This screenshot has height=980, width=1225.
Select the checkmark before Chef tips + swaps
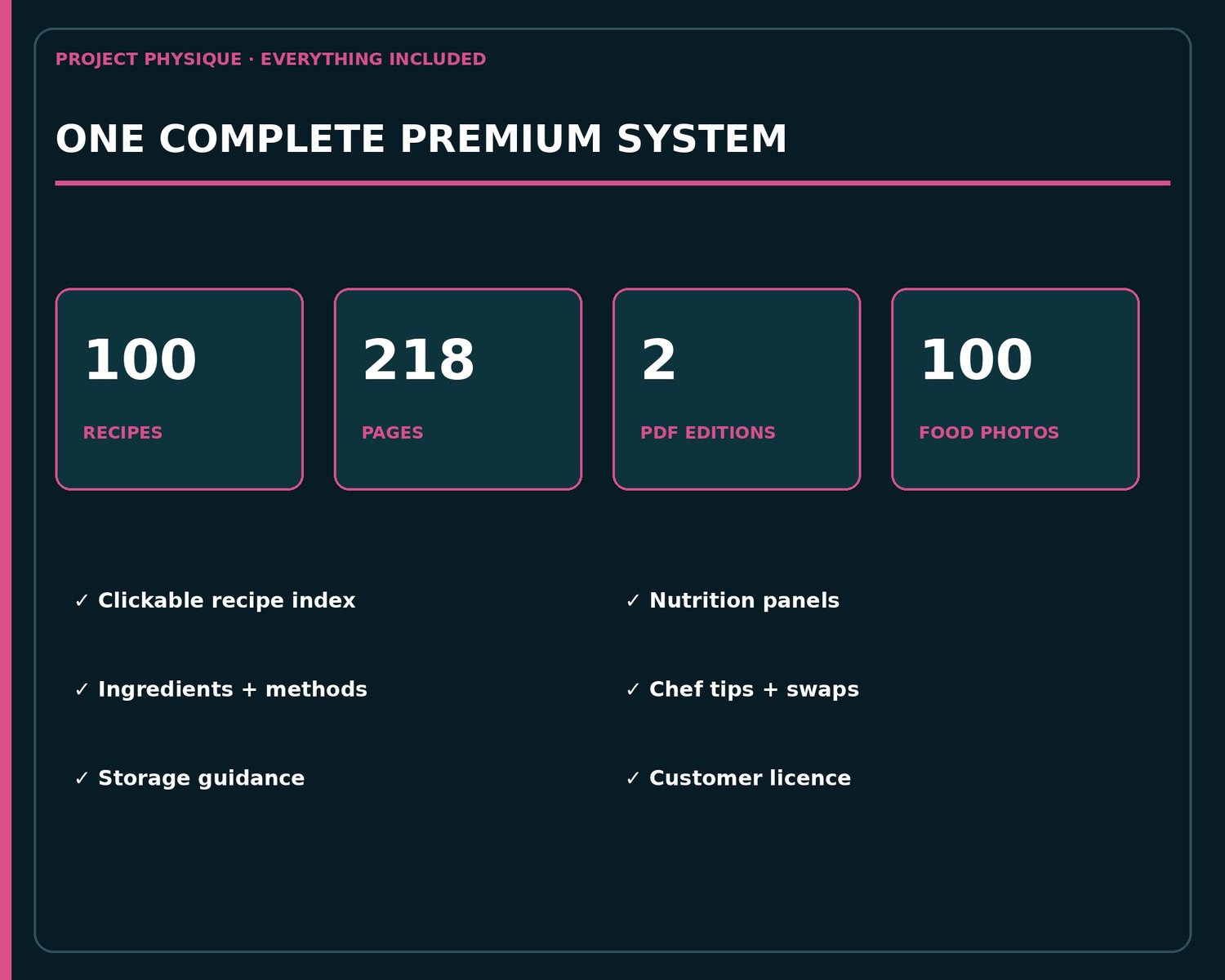632,690
